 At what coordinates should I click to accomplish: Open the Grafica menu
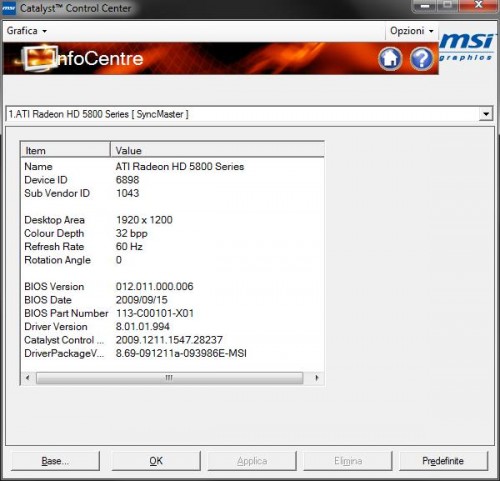click(26, 31)
